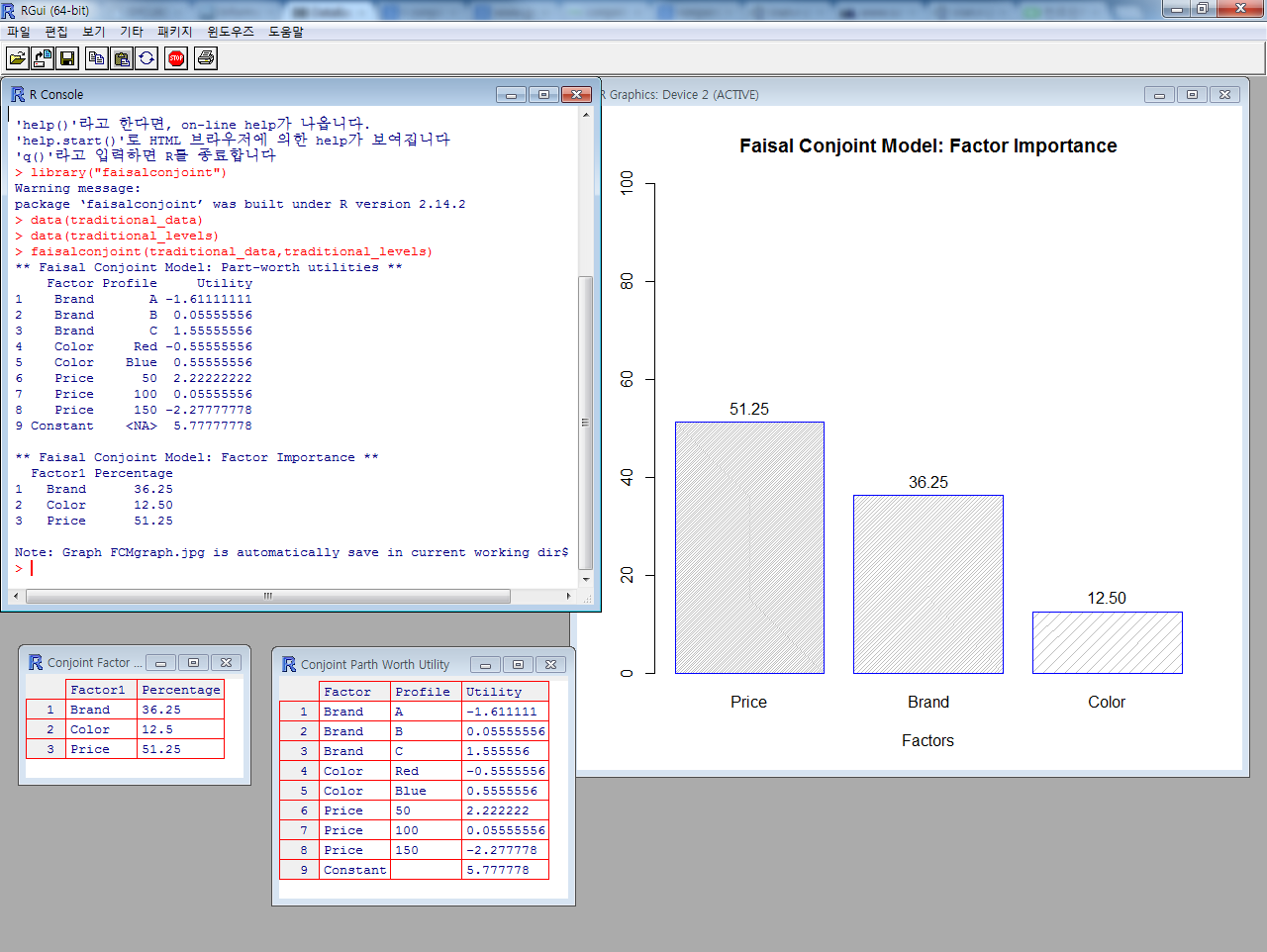Screen dimensions: 1267x952
Task: Click row 3 Price cell in Conjoint Factor
Action: click(x=101, y=749)
